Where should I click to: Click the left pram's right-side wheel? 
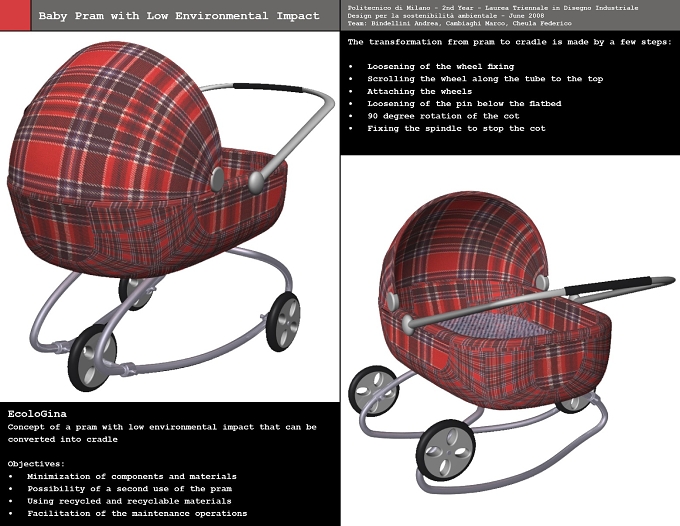[x=283, y=321]
